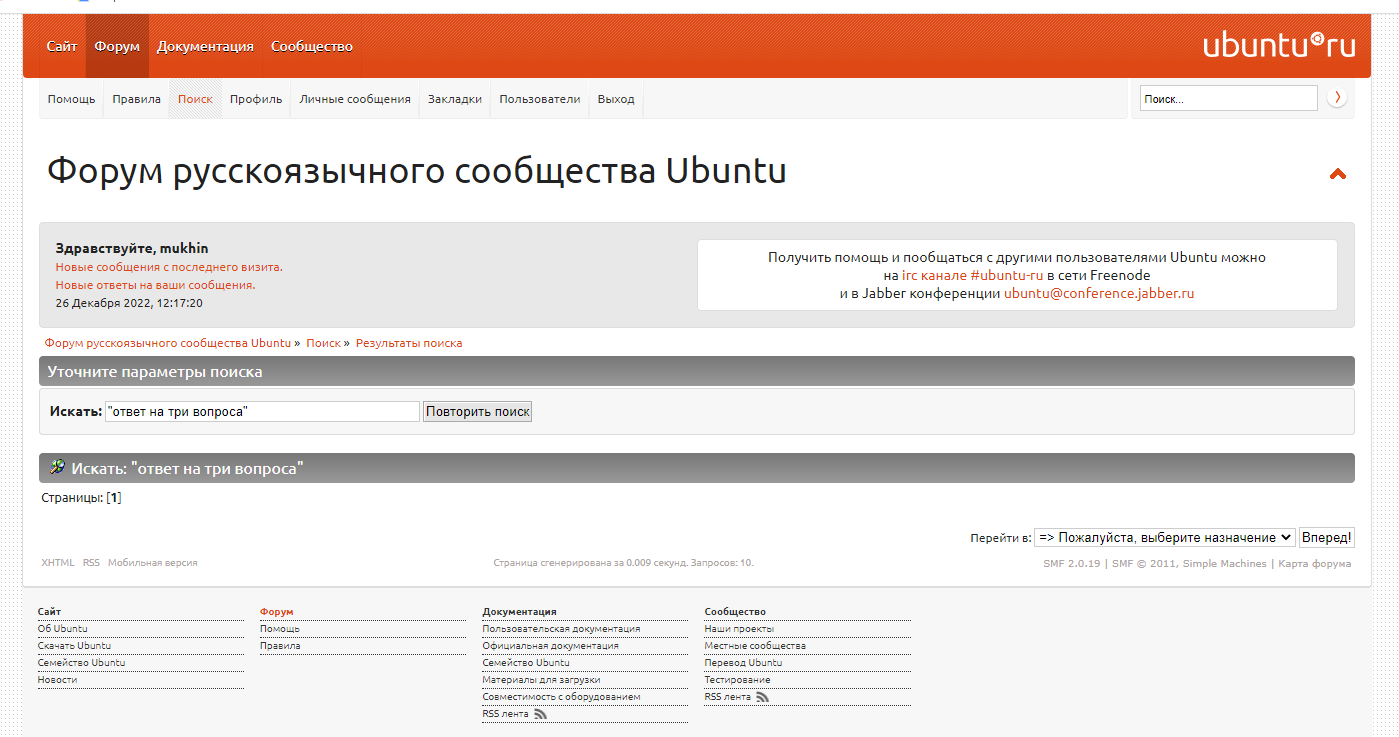Image resolution: width=1399 pixels, height=737 pixels.
Task: Click Правила in the footer Форум column
Action: point(280,646)
